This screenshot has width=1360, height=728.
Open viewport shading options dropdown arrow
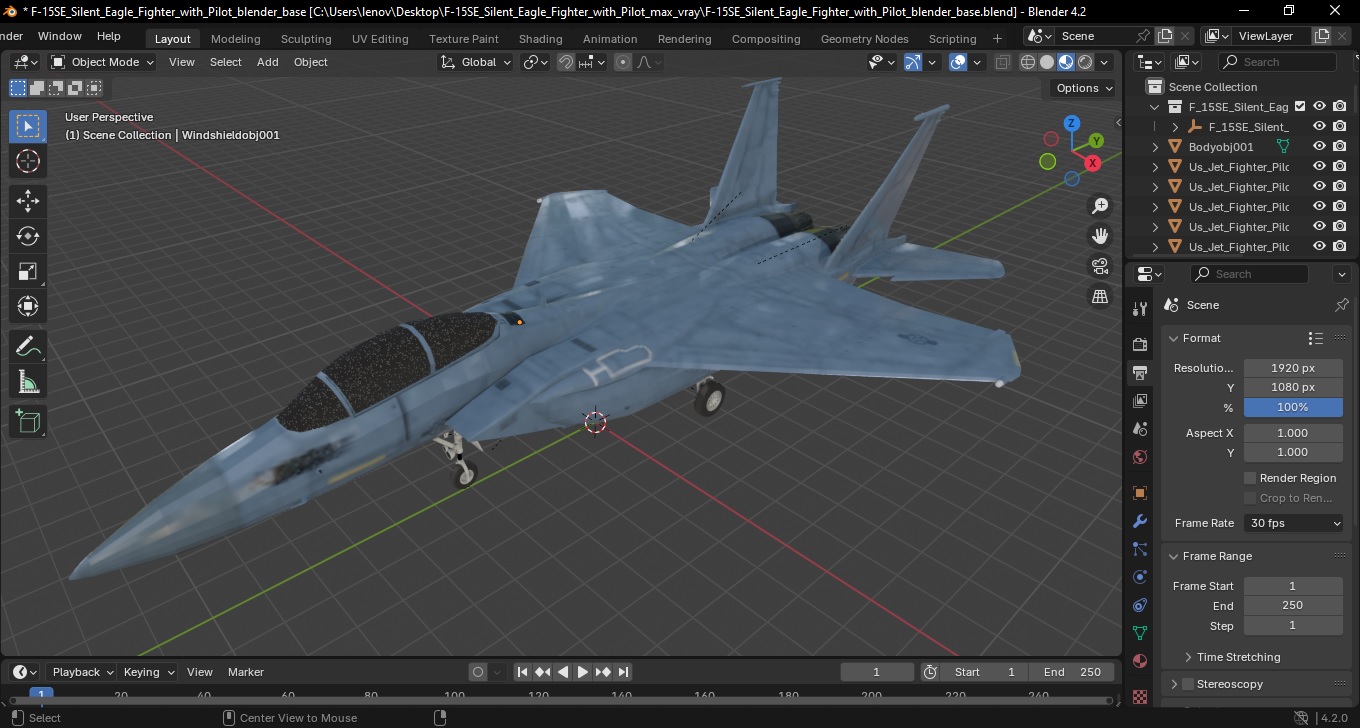[1104, 62]
